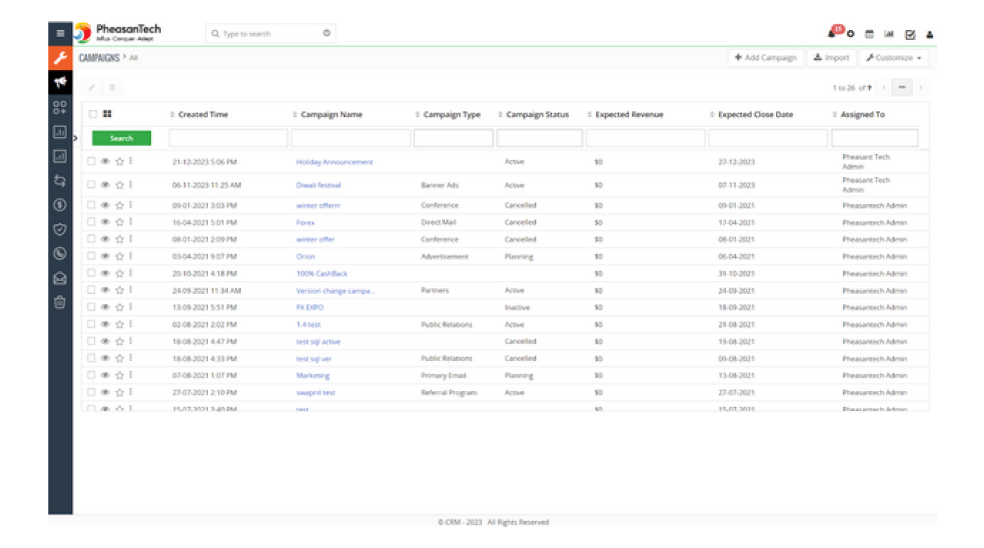This screenshot has height=548, width=984.
Task: Preview Forex campaign with eye icon
Action: tap(105, 223)
